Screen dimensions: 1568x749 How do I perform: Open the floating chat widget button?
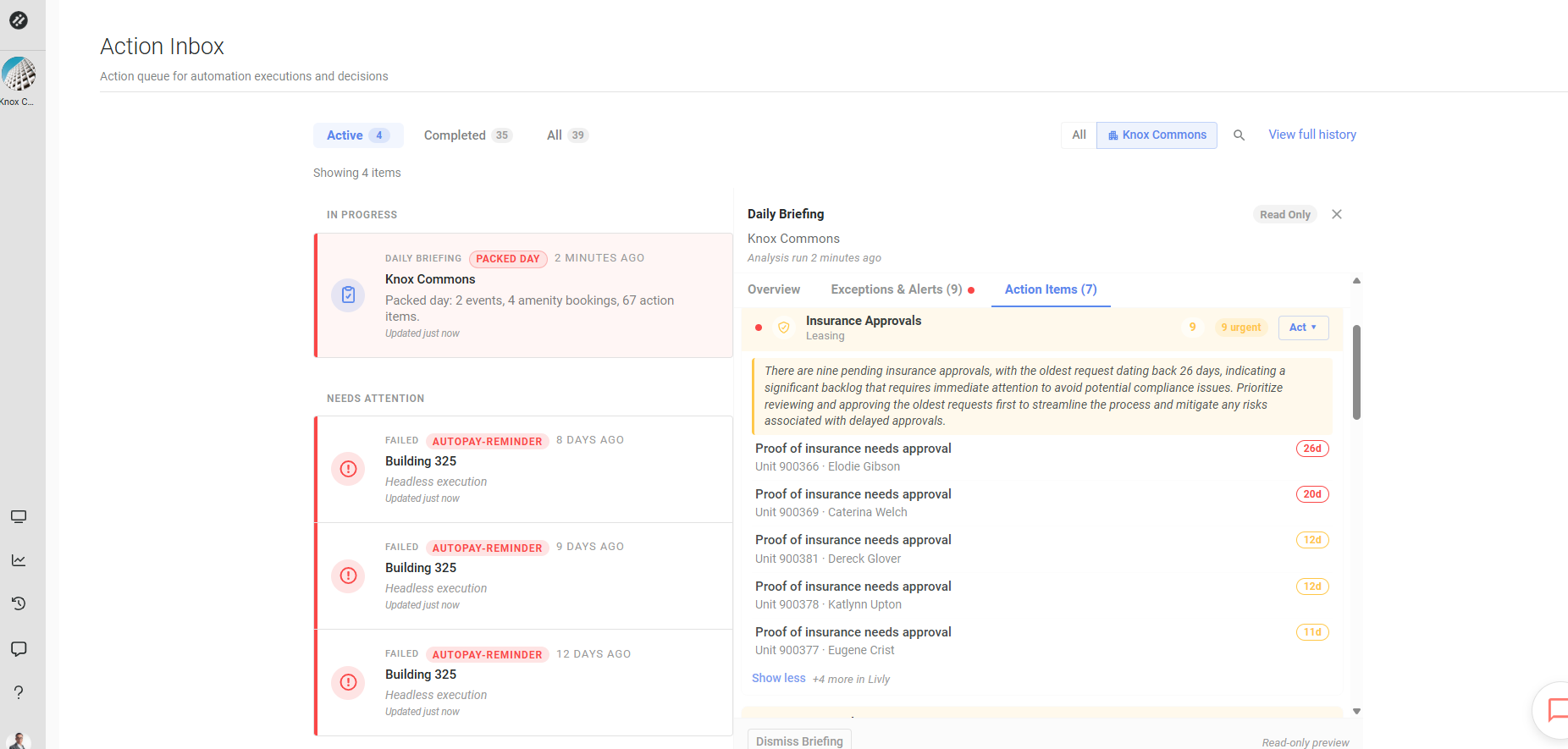point(1555,709)
